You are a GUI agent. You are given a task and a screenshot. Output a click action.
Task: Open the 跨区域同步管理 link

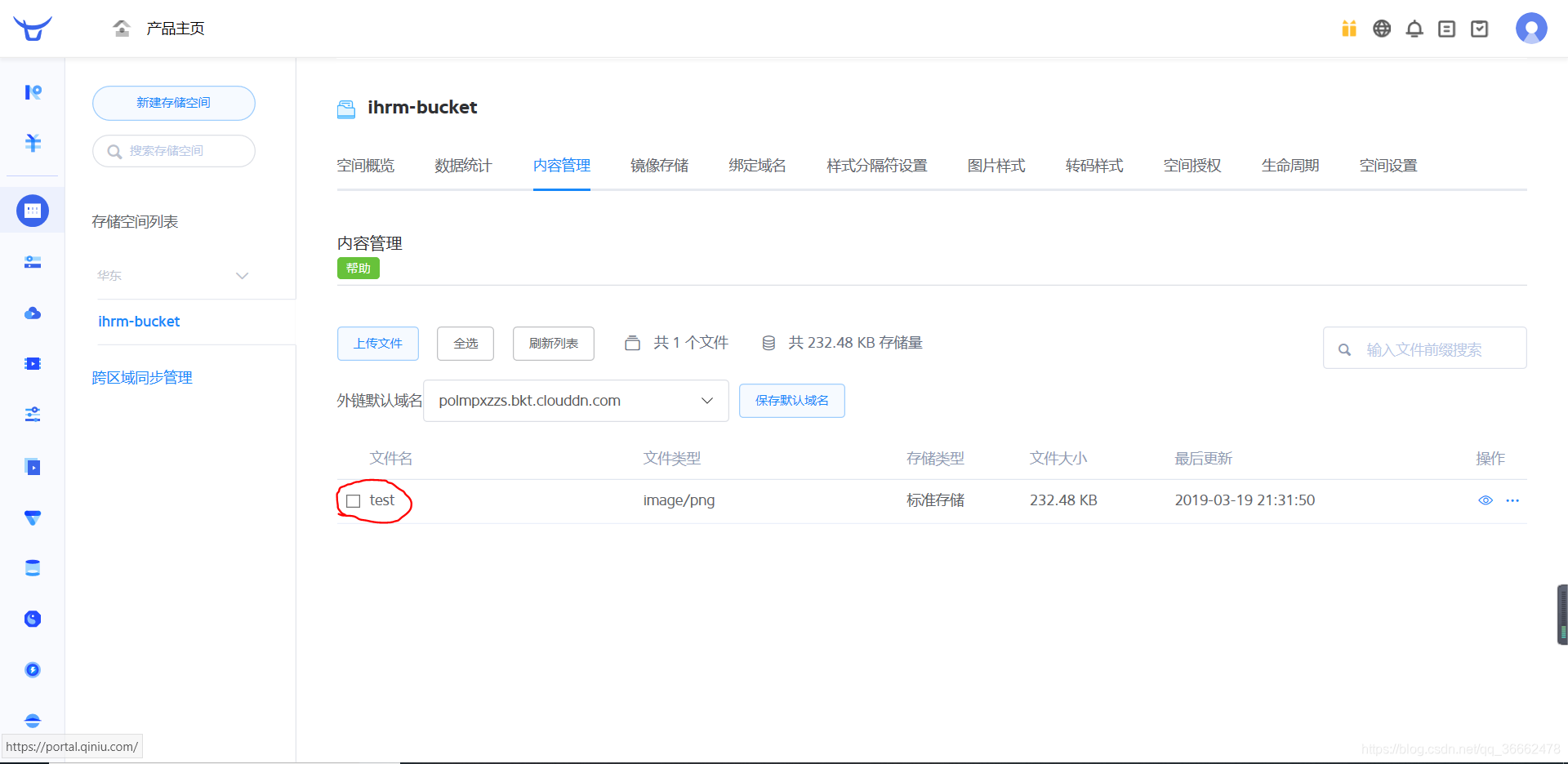coord(142,378)
